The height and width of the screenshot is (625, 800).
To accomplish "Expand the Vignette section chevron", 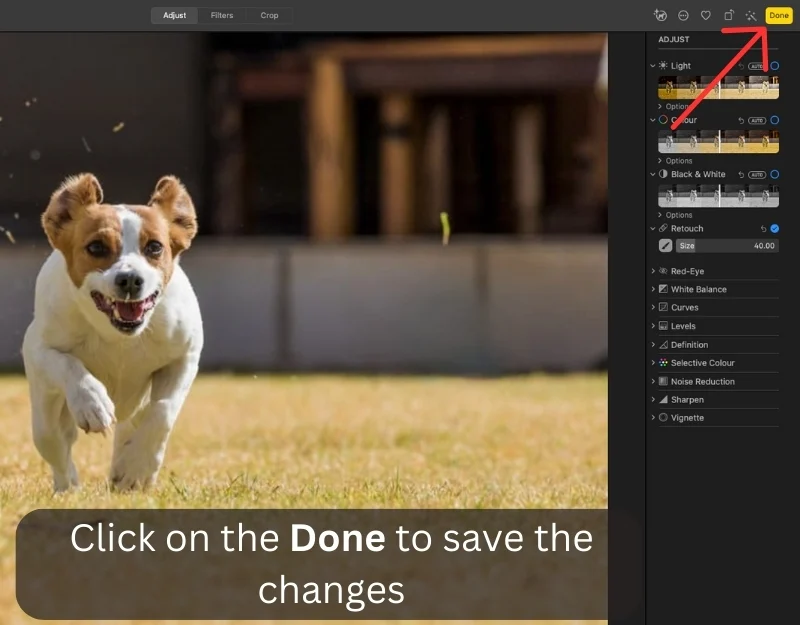I will point(653,417).
